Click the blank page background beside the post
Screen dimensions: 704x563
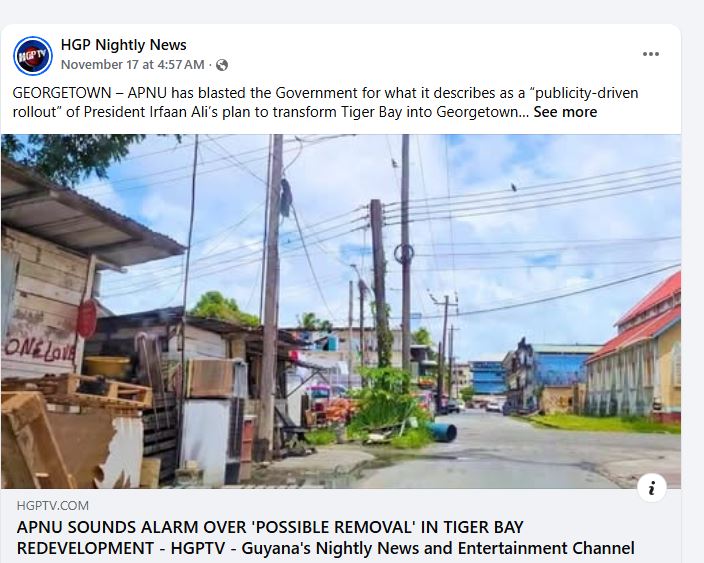pyautogui.click(x=692, y=269)
